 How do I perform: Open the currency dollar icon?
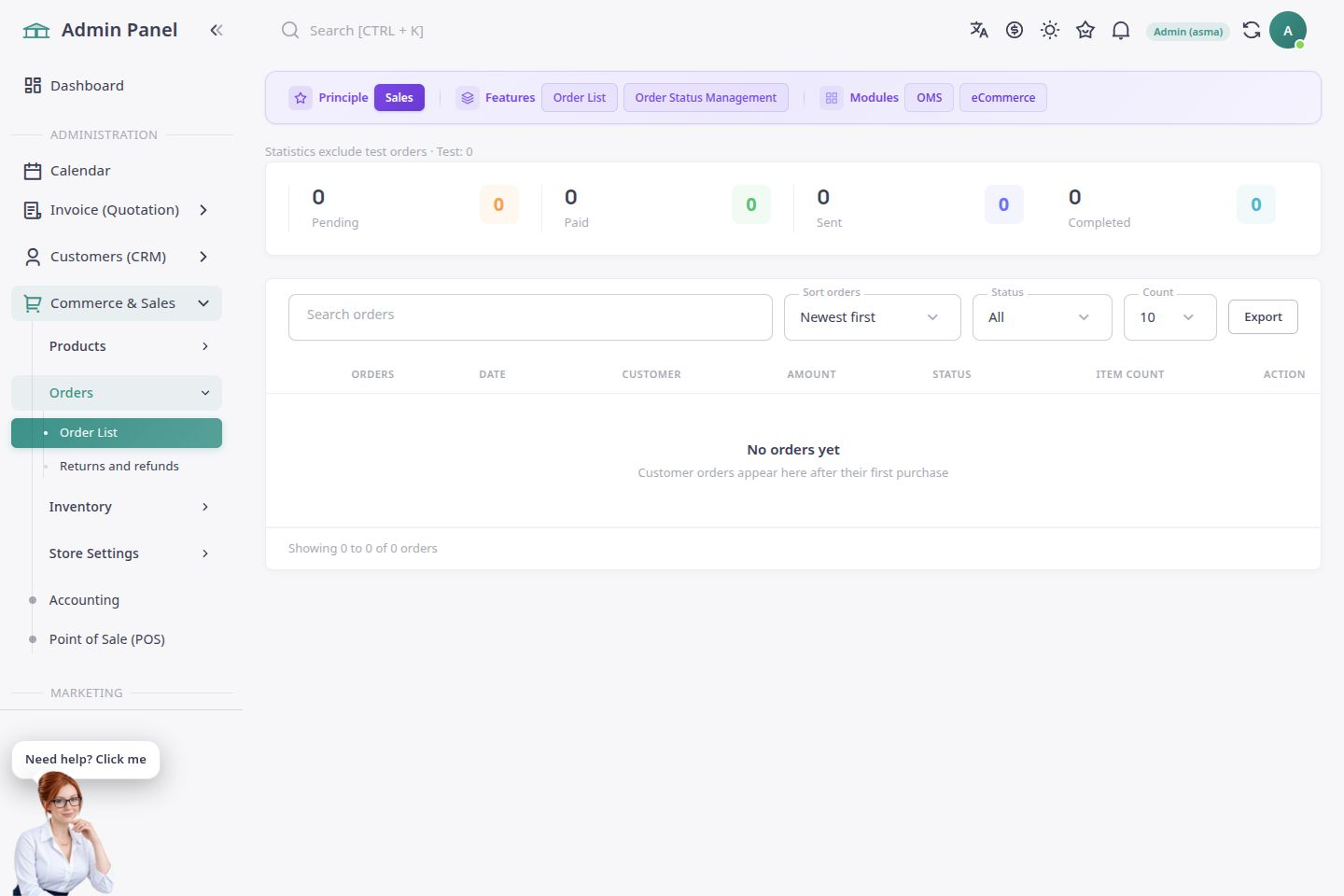pos(1015,30)
